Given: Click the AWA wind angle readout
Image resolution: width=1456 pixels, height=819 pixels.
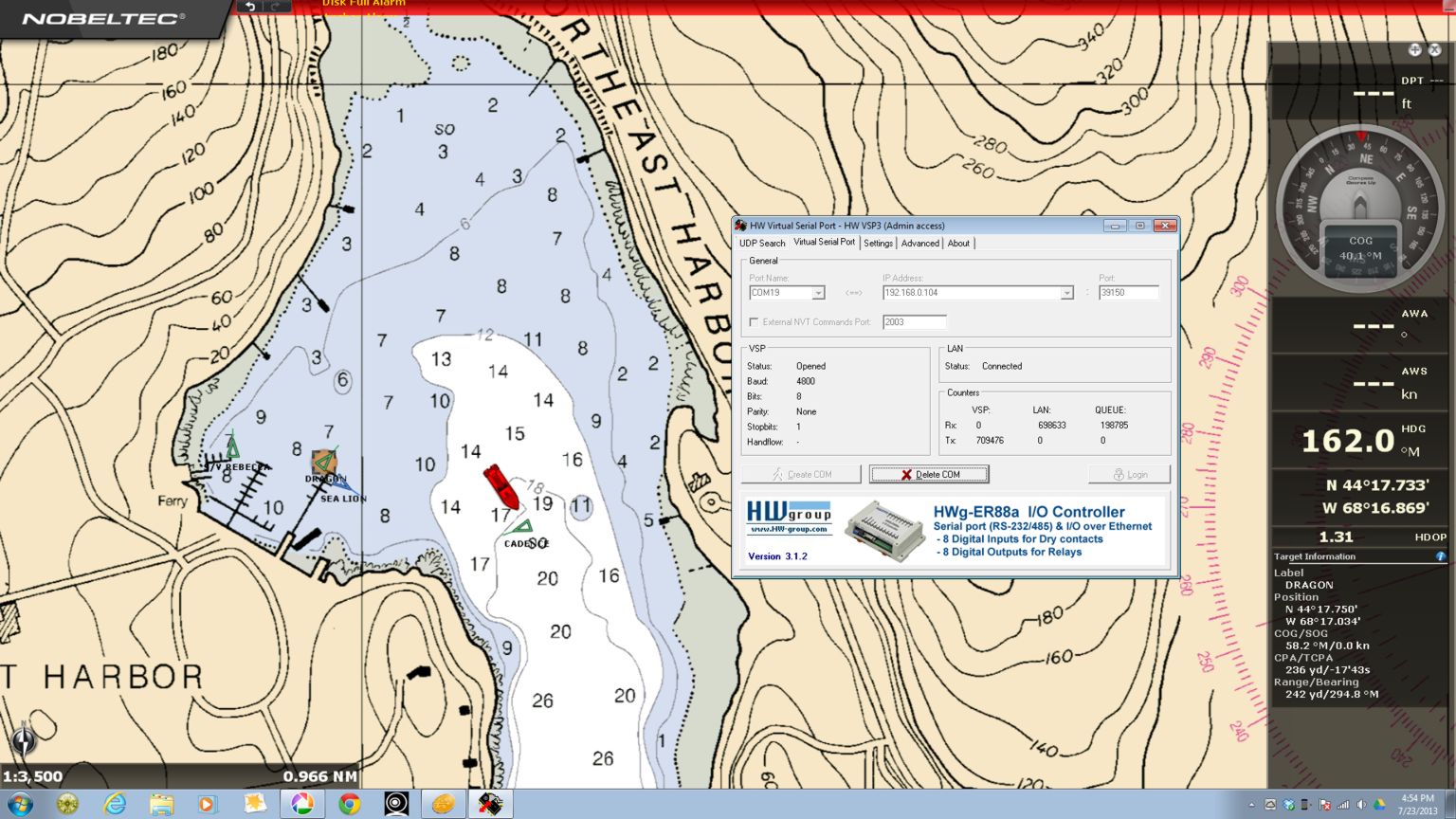Looking at the screenshot, I should pos(1361,324).
